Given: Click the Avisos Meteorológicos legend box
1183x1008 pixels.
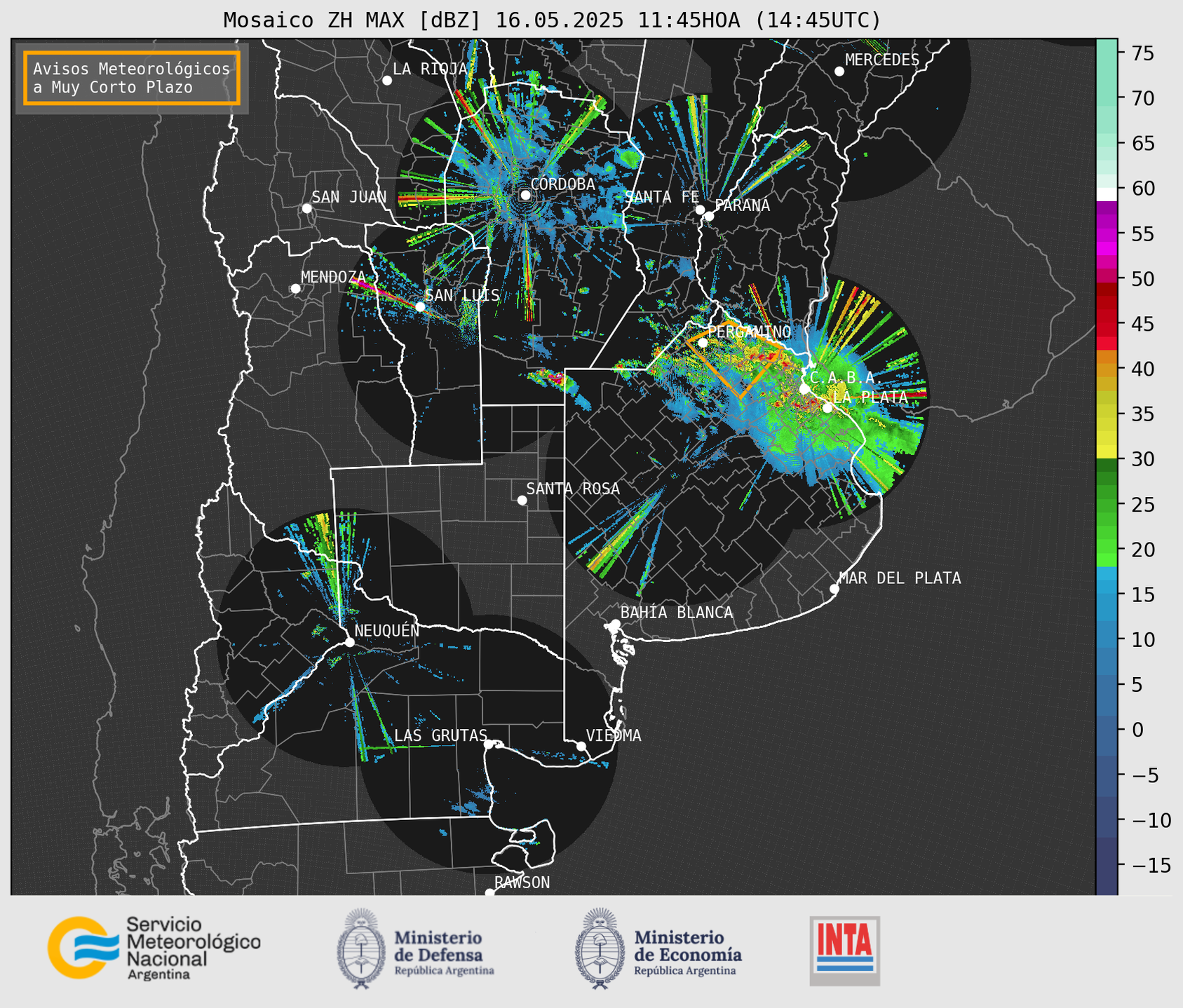Looking at the screenshot, I should tap(132, 78).
